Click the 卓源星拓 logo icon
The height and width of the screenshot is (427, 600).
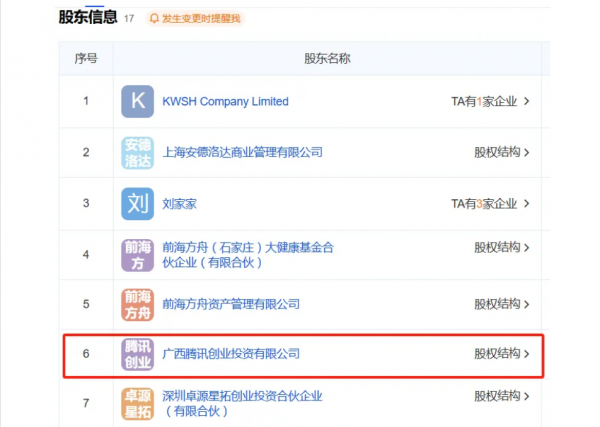click(137, 404)
